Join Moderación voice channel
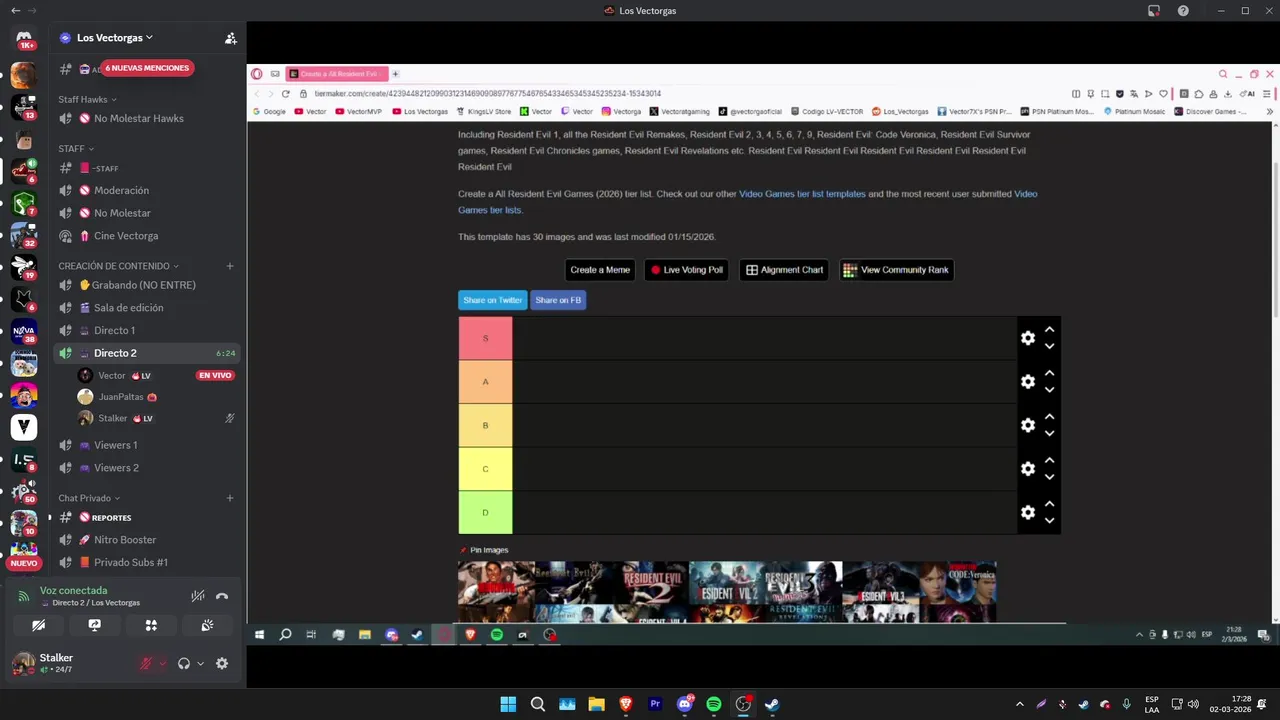1280x720 pixels. point(147,190)
